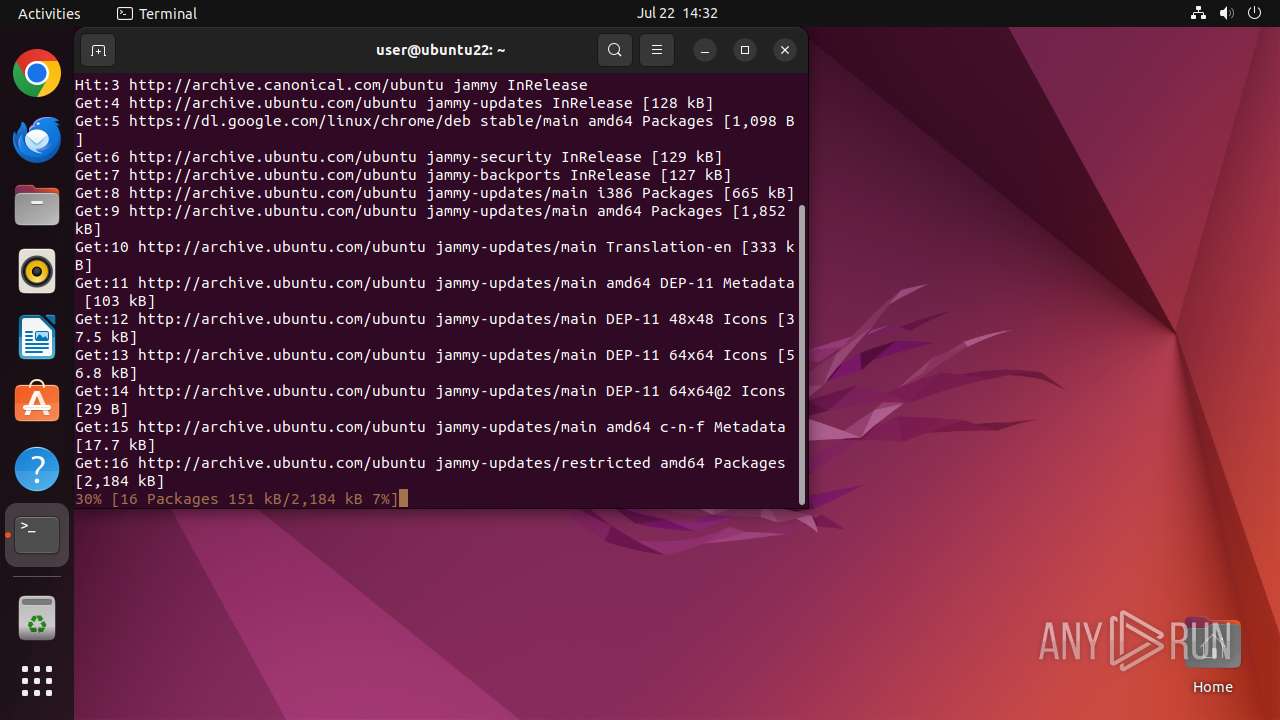Open Thunderbird mail from the dock
Viewport: 1280px width, 720px height.
click(x=37, y=139)
